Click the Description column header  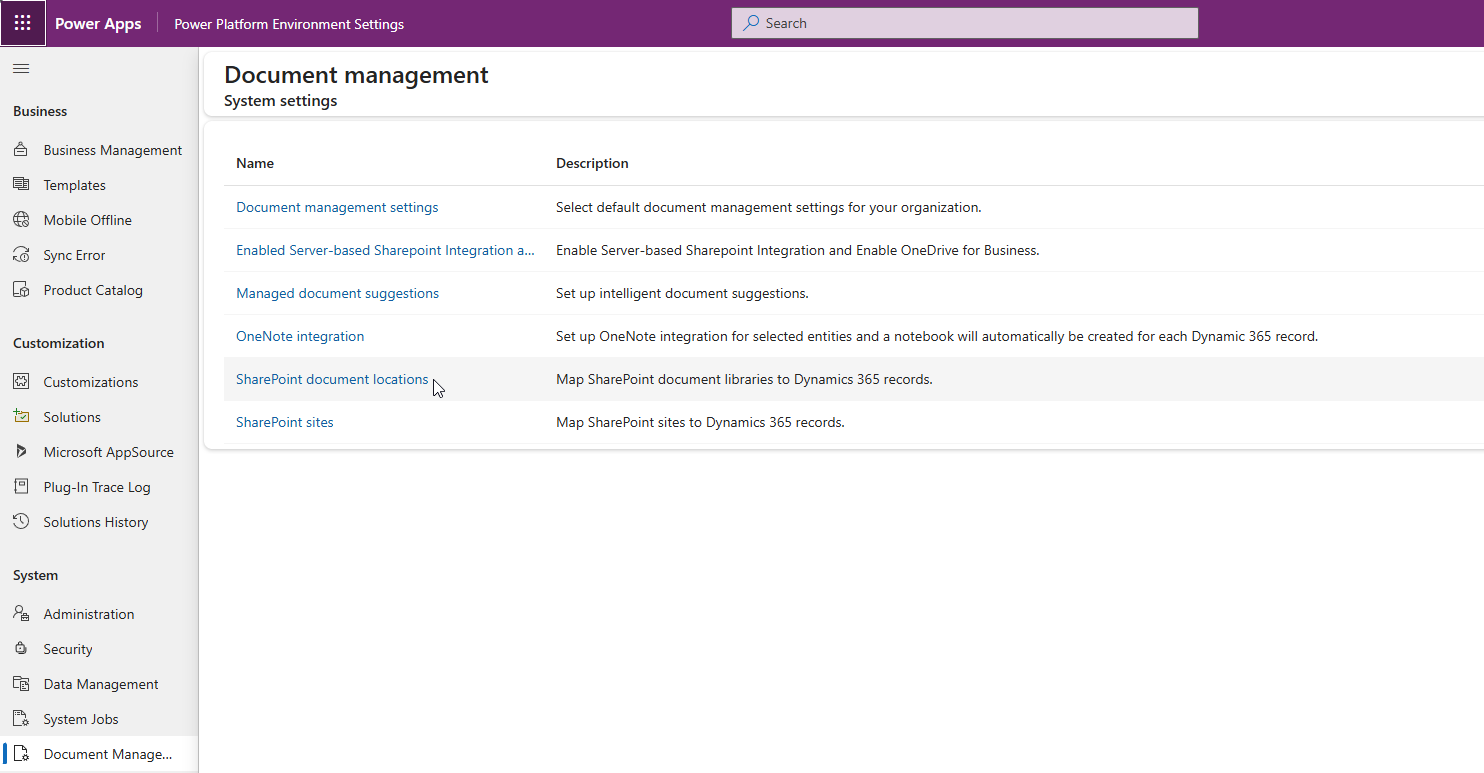pyautogui.click(x=592, y=163)
